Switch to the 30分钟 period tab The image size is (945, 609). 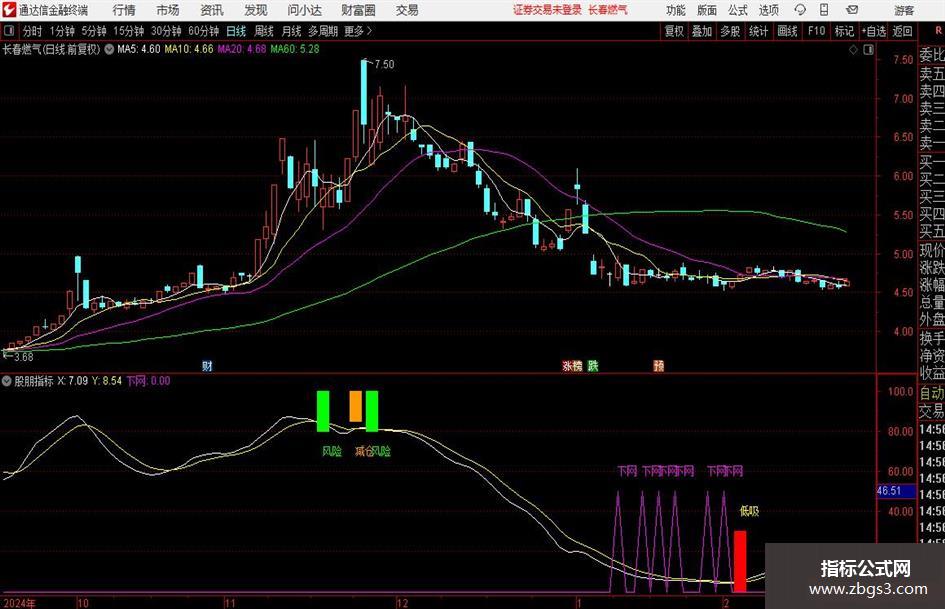point(166,31)
